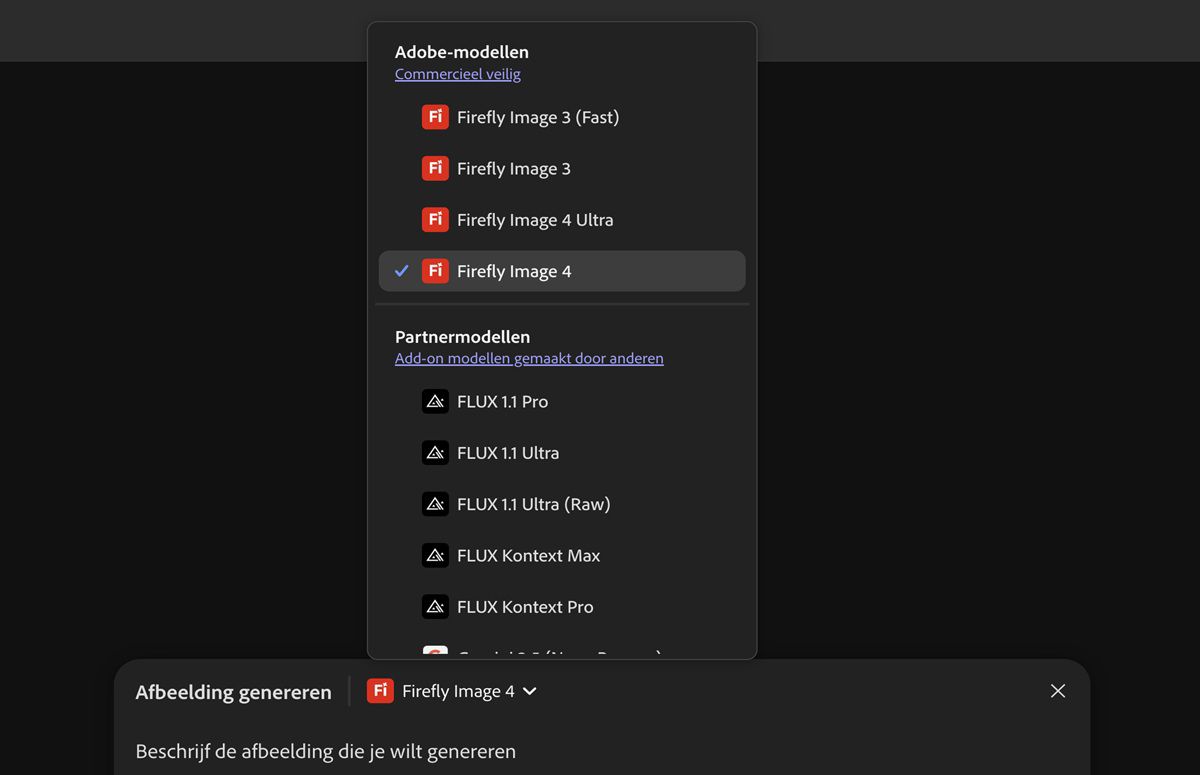This screenshot has height=775, width=1200.
Task: Click the FLUX 1.1 Ultra (Raw) icon
Action: coord(435,504)
